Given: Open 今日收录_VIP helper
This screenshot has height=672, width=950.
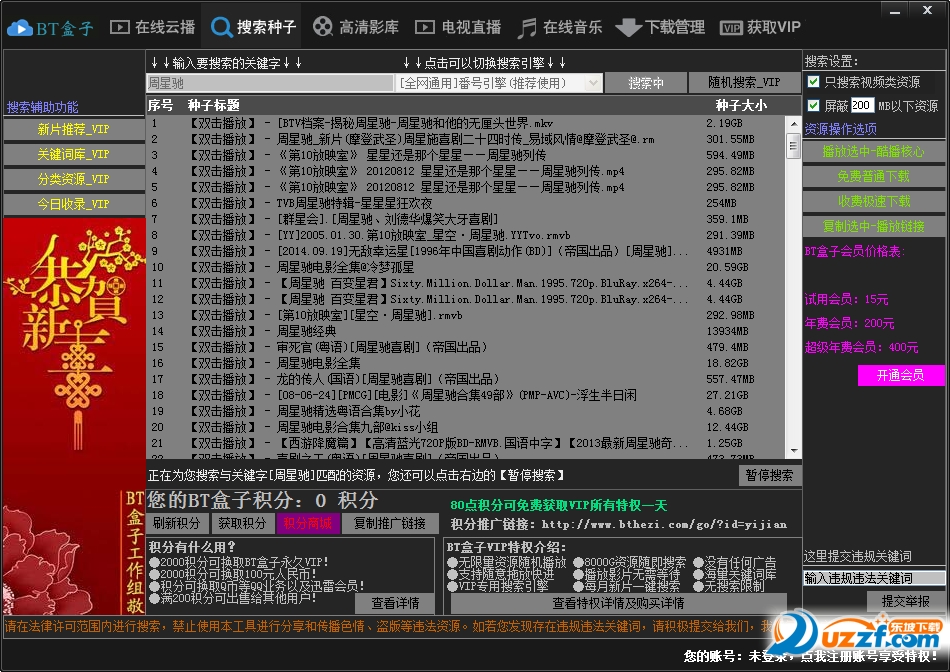Looking at the screenshot, I should pos(73,204).
